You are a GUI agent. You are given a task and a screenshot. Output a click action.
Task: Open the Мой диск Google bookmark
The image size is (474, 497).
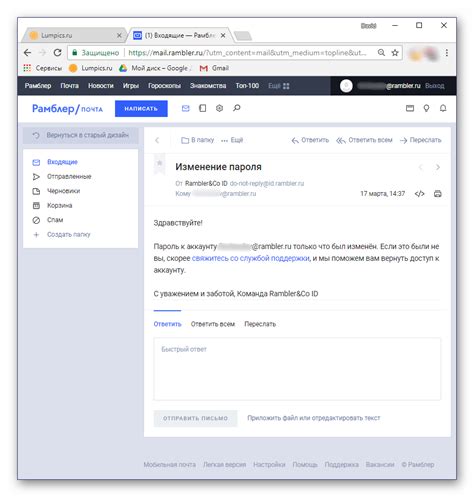[x=155, y=68]
